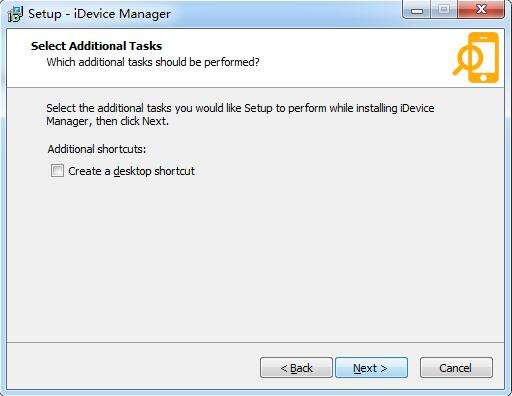512x396 pixels.
Task: Enable the Create a desktop shortcut checkbox
Action: [x=57, y=171]
